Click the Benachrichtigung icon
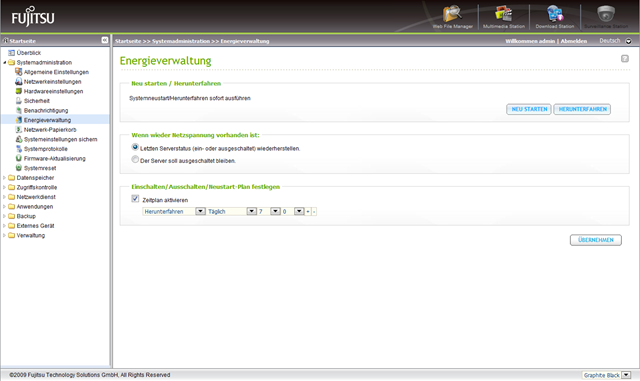 pyautogui.click(x=18, y=110)
